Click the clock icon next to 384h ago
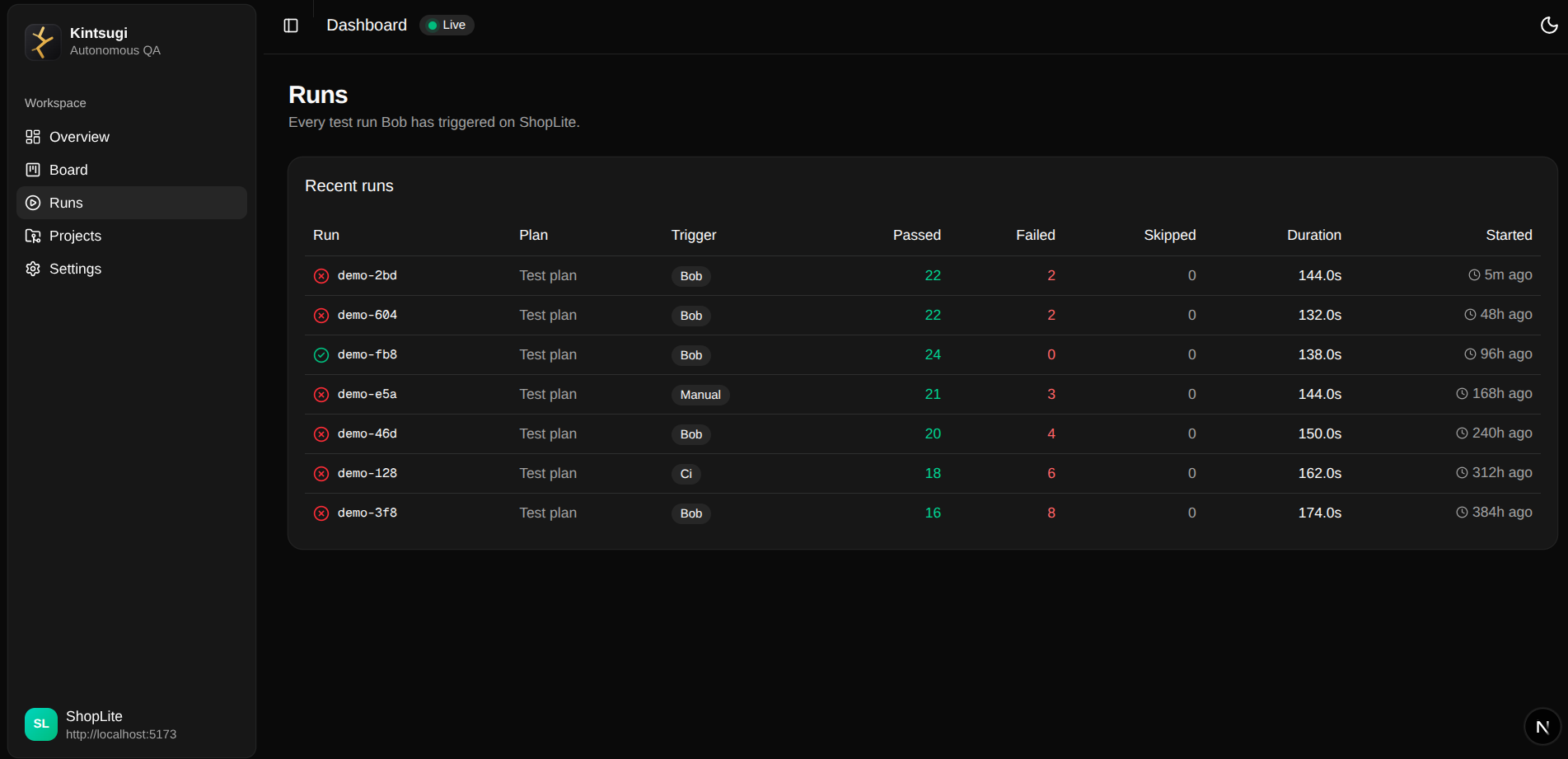This screenshot has height=759, width=1568. 1462,513
